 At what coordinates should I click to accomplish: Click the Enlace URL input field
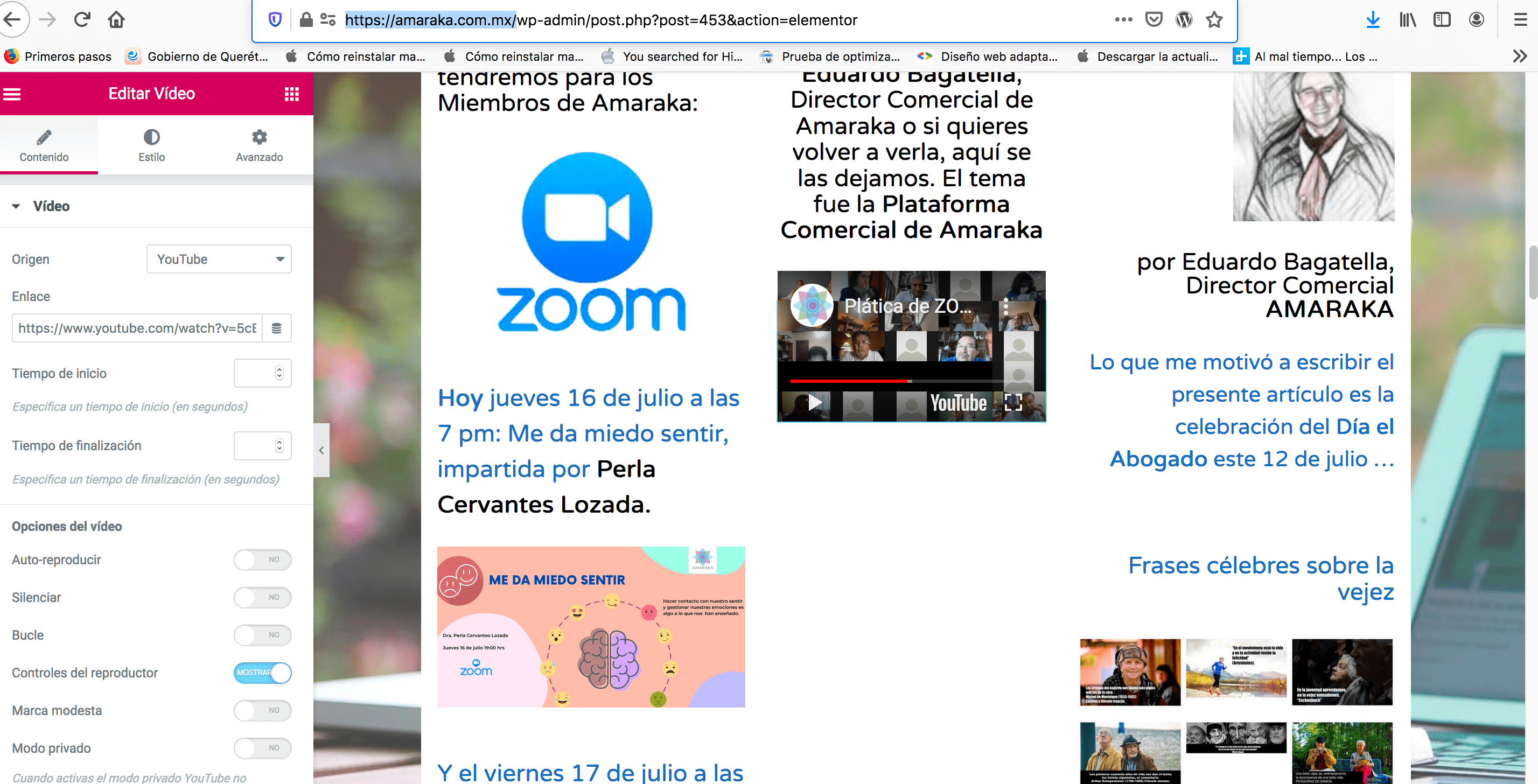(x=137, y=328)
